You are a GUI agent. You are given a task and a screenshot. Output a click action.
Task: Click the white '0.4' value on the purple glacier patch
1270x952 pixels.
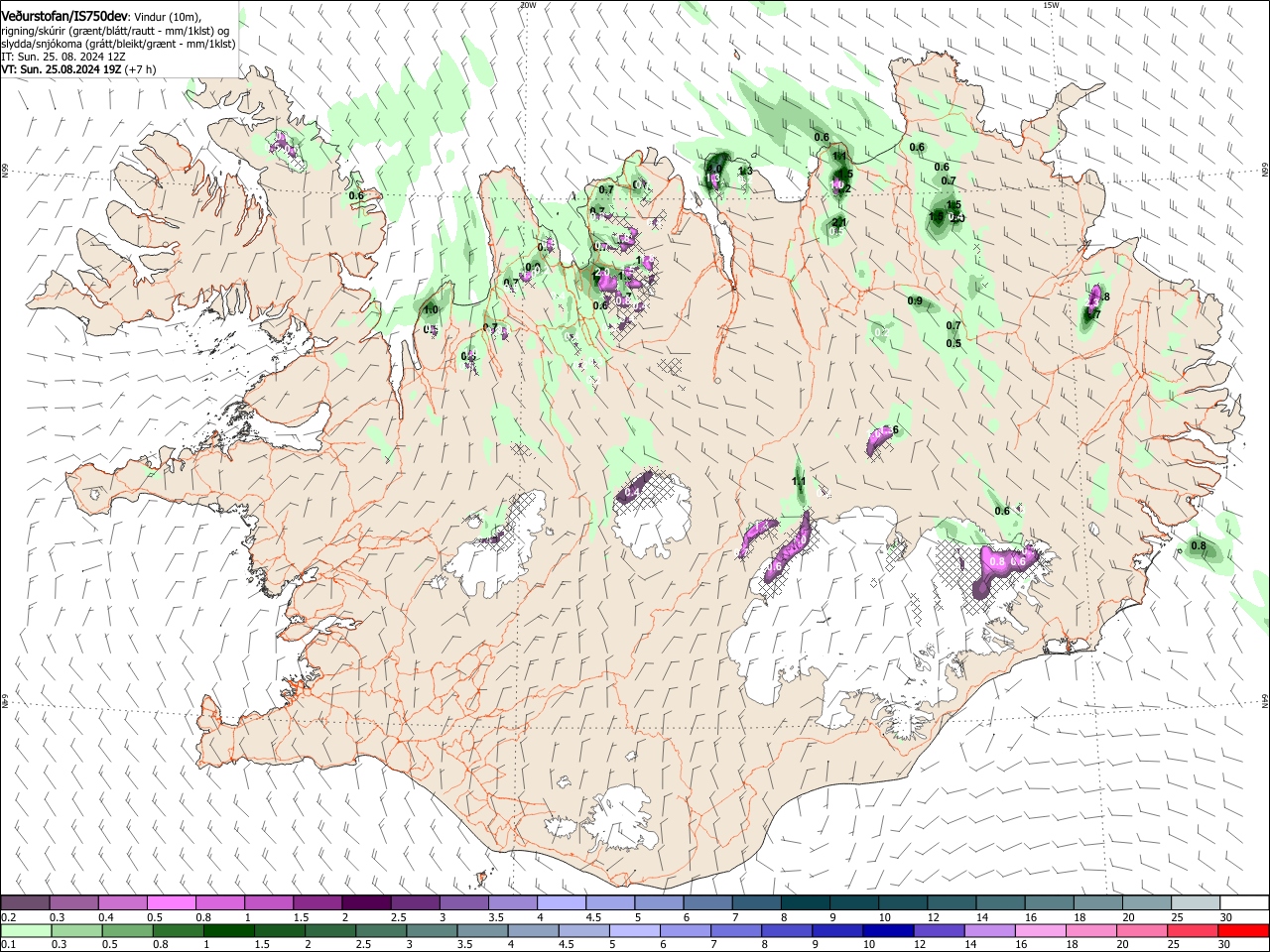(631, 492)
